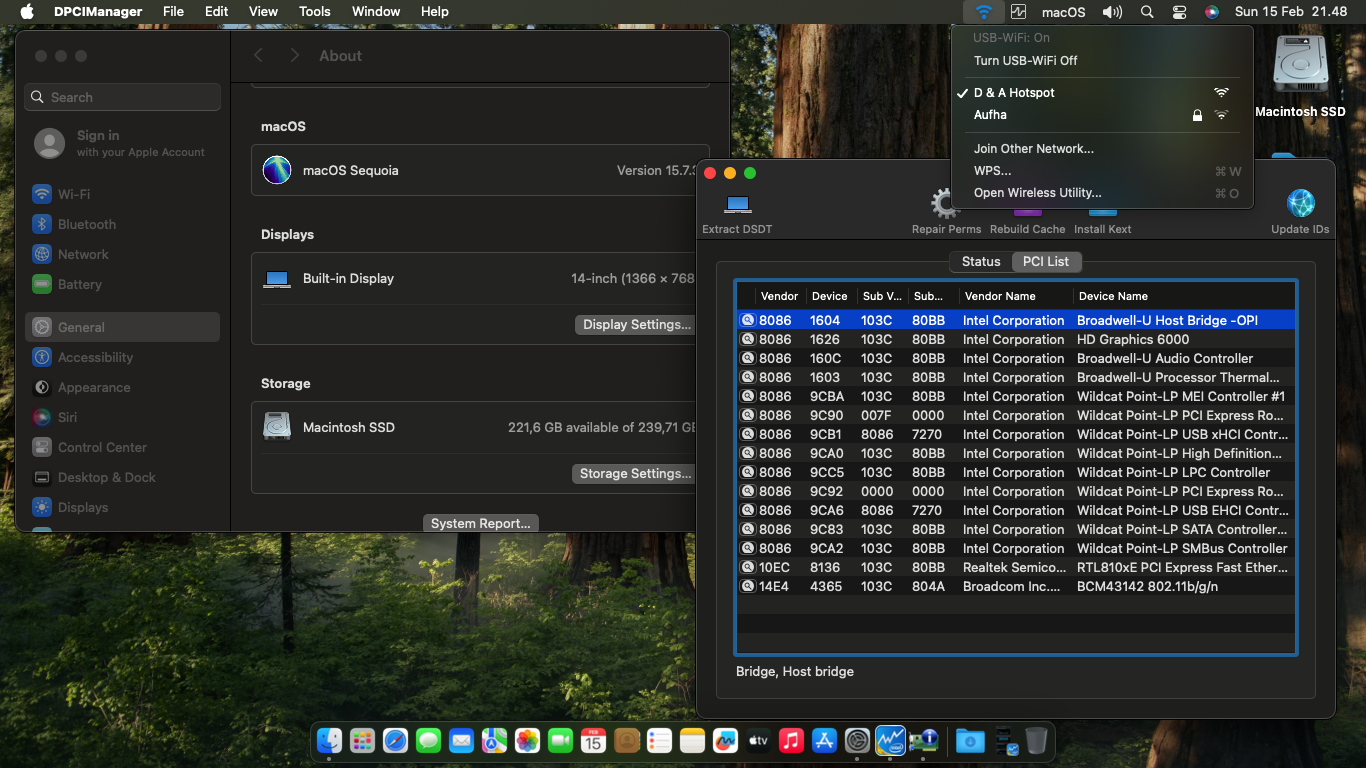
Task: Open Siri in System Settings sidebar
Action: pos(122,417)
